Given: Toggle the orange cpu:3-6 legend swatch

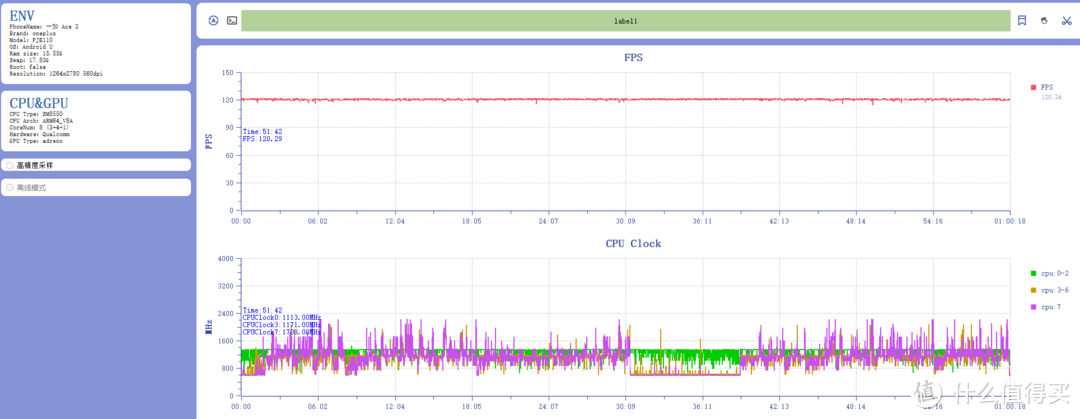Looking at the screenshot, I should 1033,290.
